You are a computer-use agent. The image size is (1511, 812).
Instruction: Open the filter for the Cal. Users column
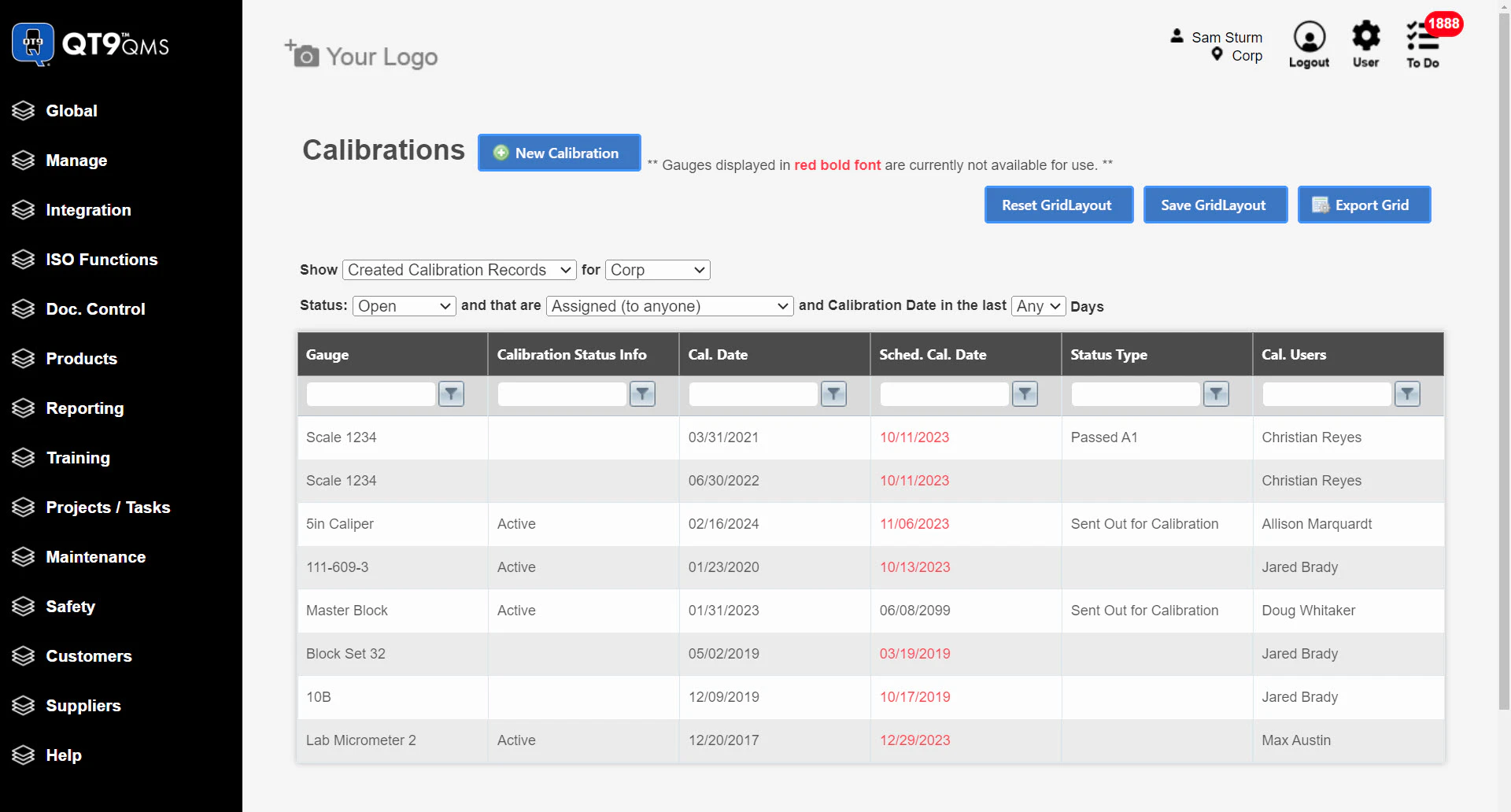tap(1407, 393)
